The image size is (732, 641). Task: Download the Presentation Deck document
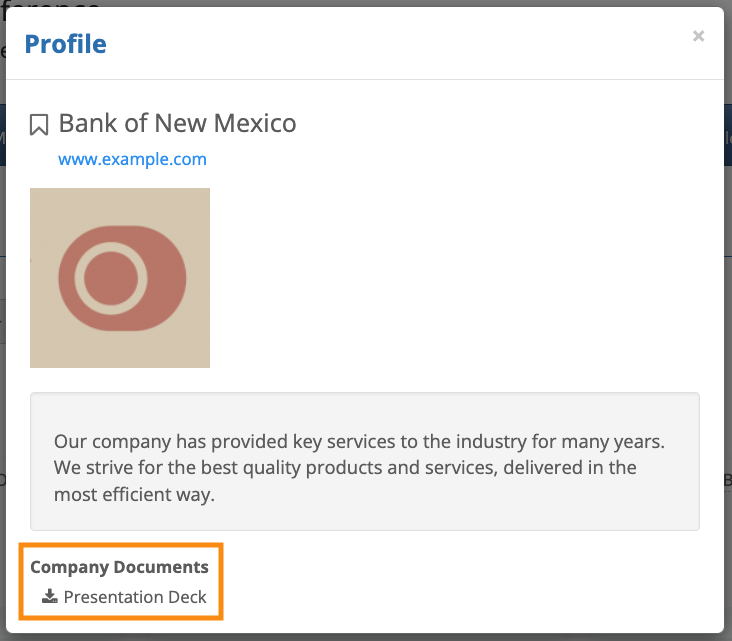(x=135, y=598)
